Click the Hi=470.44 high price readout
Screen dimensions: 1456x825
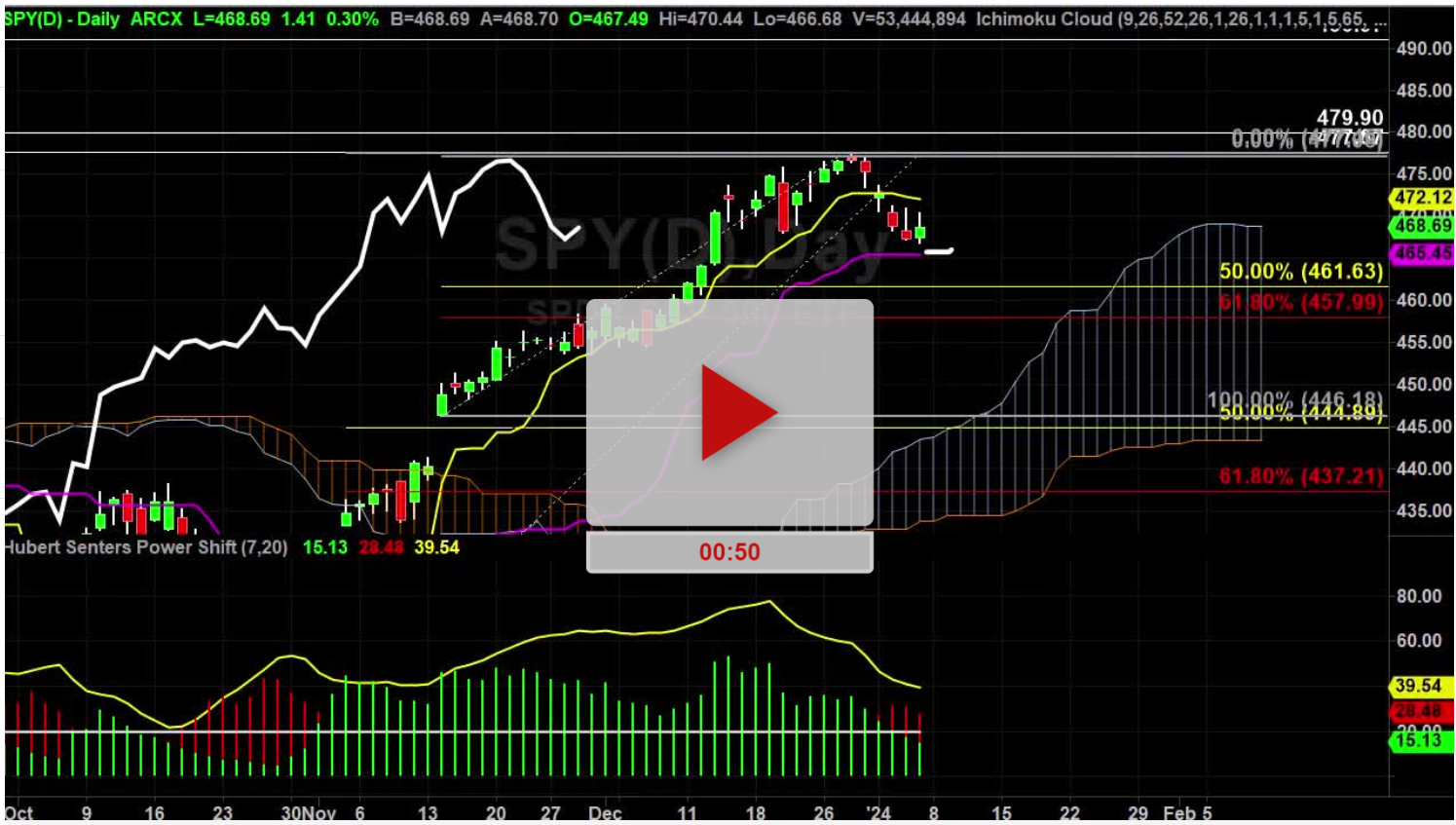click(700, 19)
